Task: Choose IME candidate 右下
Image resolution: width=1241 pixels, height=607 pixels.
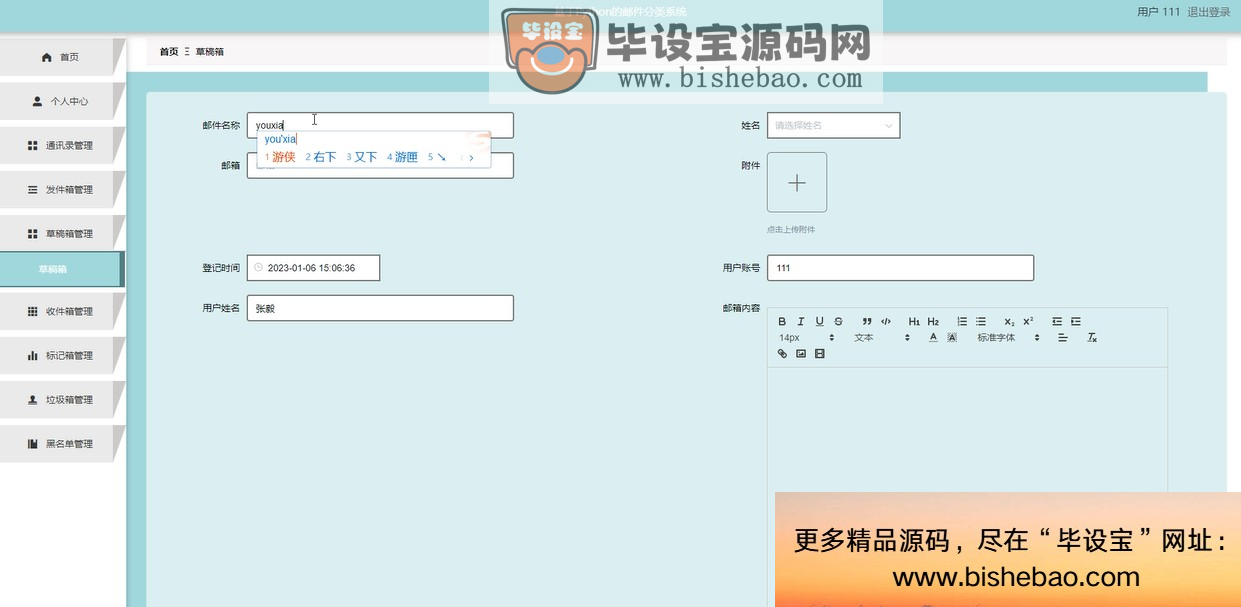Action: pyautogui.click(x=321, y=157)
